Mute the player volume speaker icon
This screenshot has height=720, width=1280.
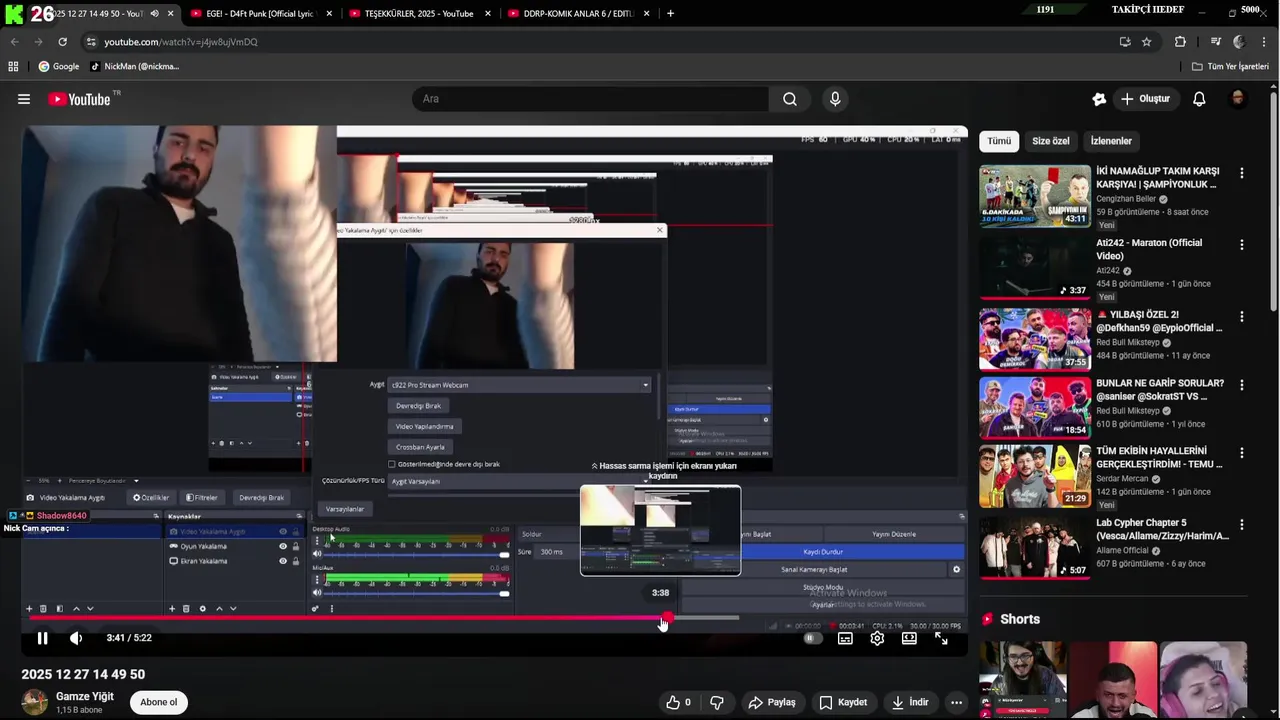pyautogui.click(x=76, y=638)
